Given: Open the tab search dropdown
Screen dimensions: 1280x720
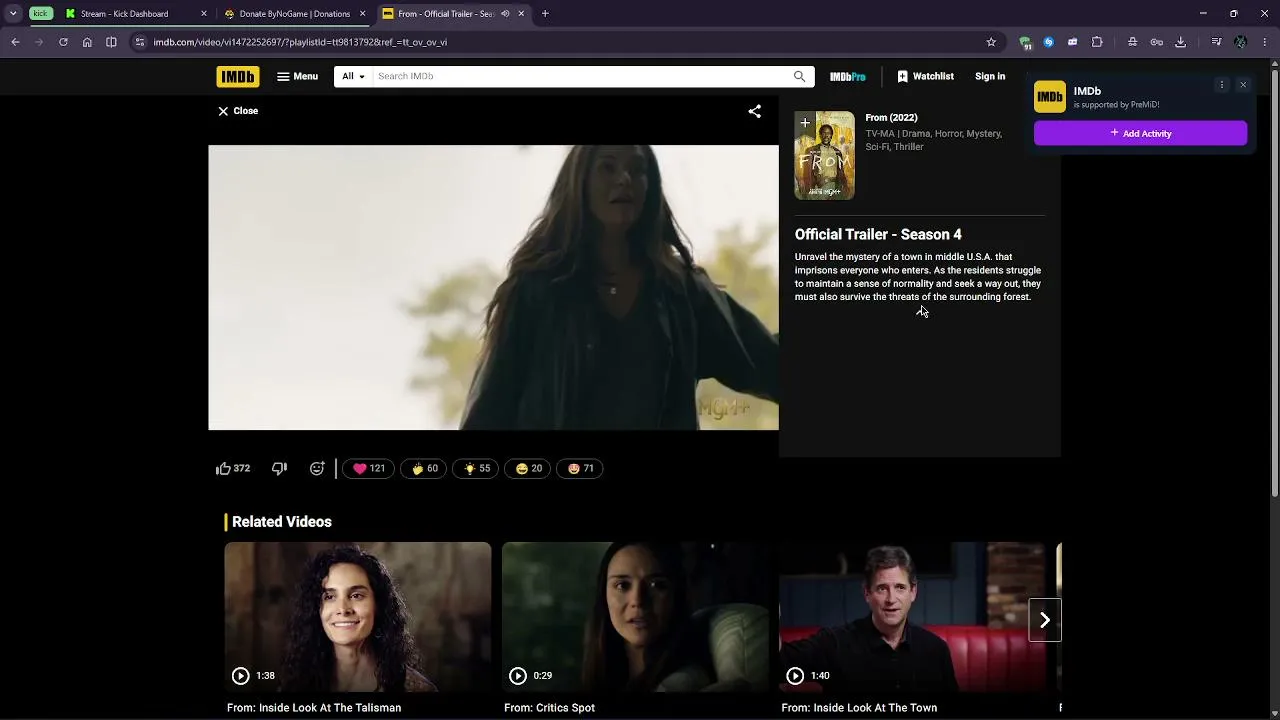Looking at the screenshot, I should pos(13,14).
